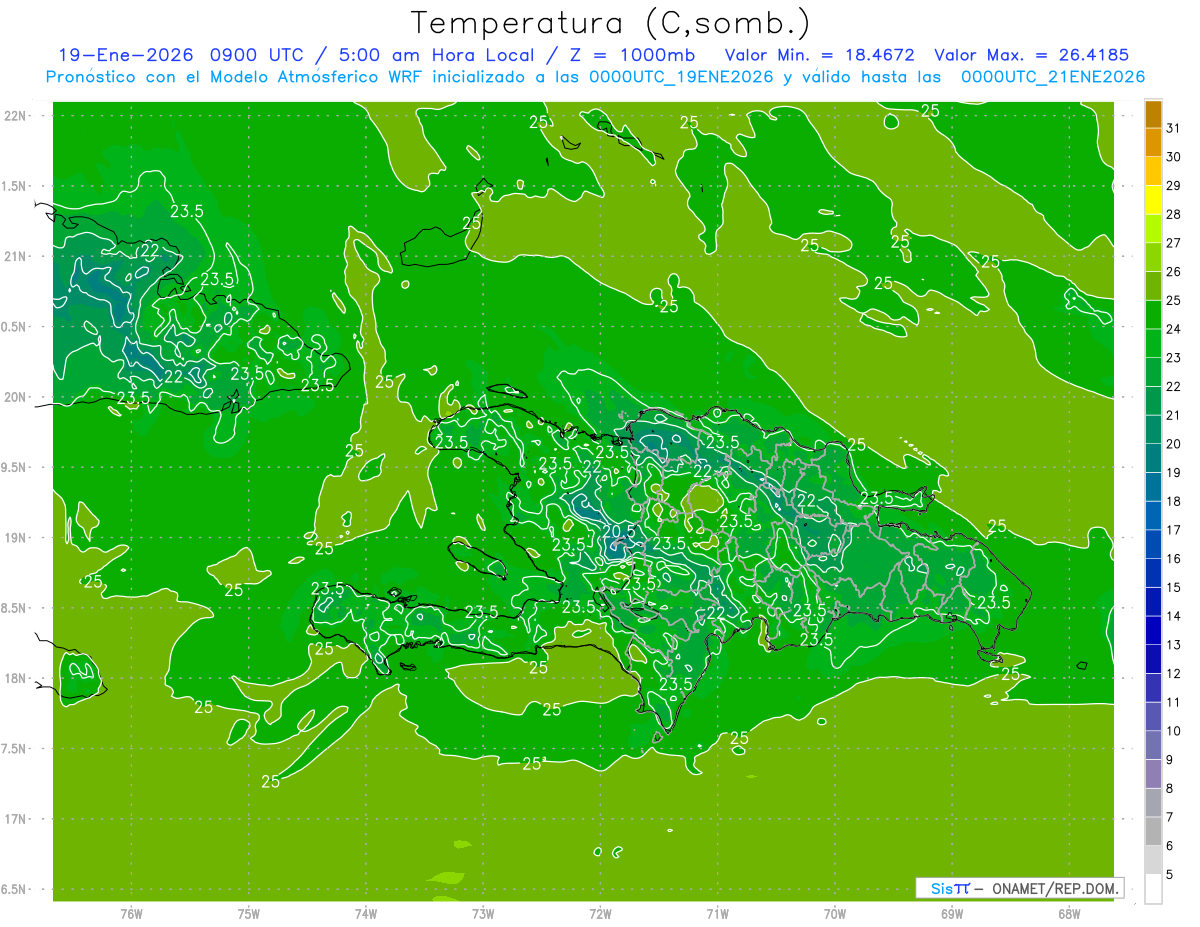This screenshot has height=927, width=1200.
Task: Select the 'Z = 1000mb' level text
Action: [631, 56]
